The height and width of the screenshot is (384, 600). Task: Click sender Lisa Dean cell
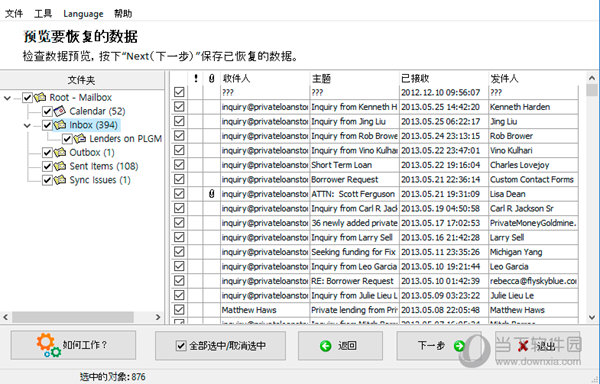tap(533, 194)
